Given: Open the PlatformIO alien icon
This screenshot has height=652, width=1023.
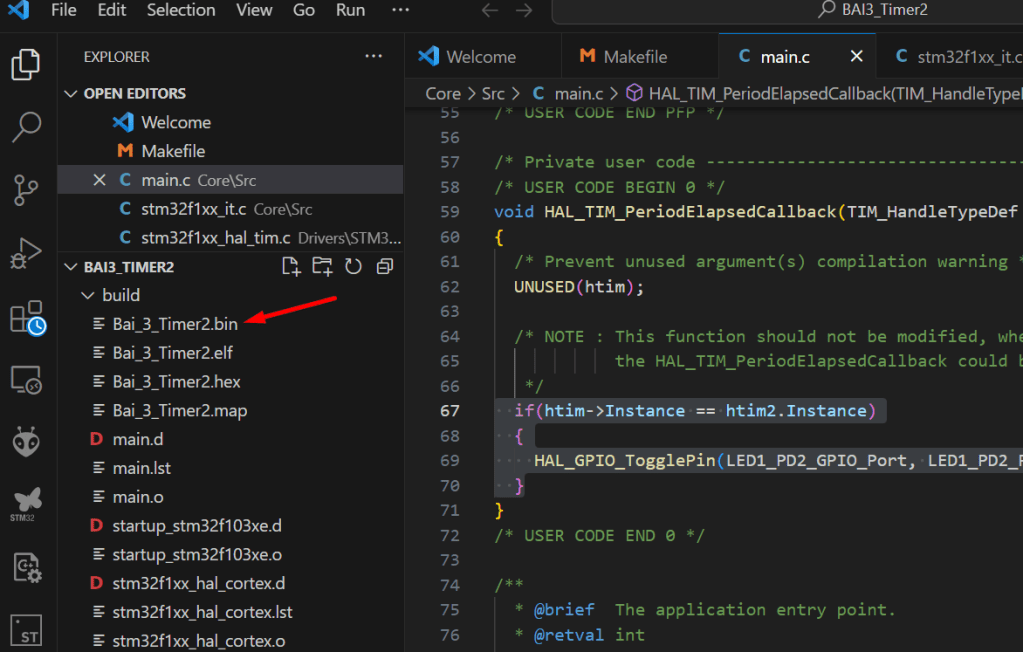Looking at the screenshot, I should pos(25,441).
